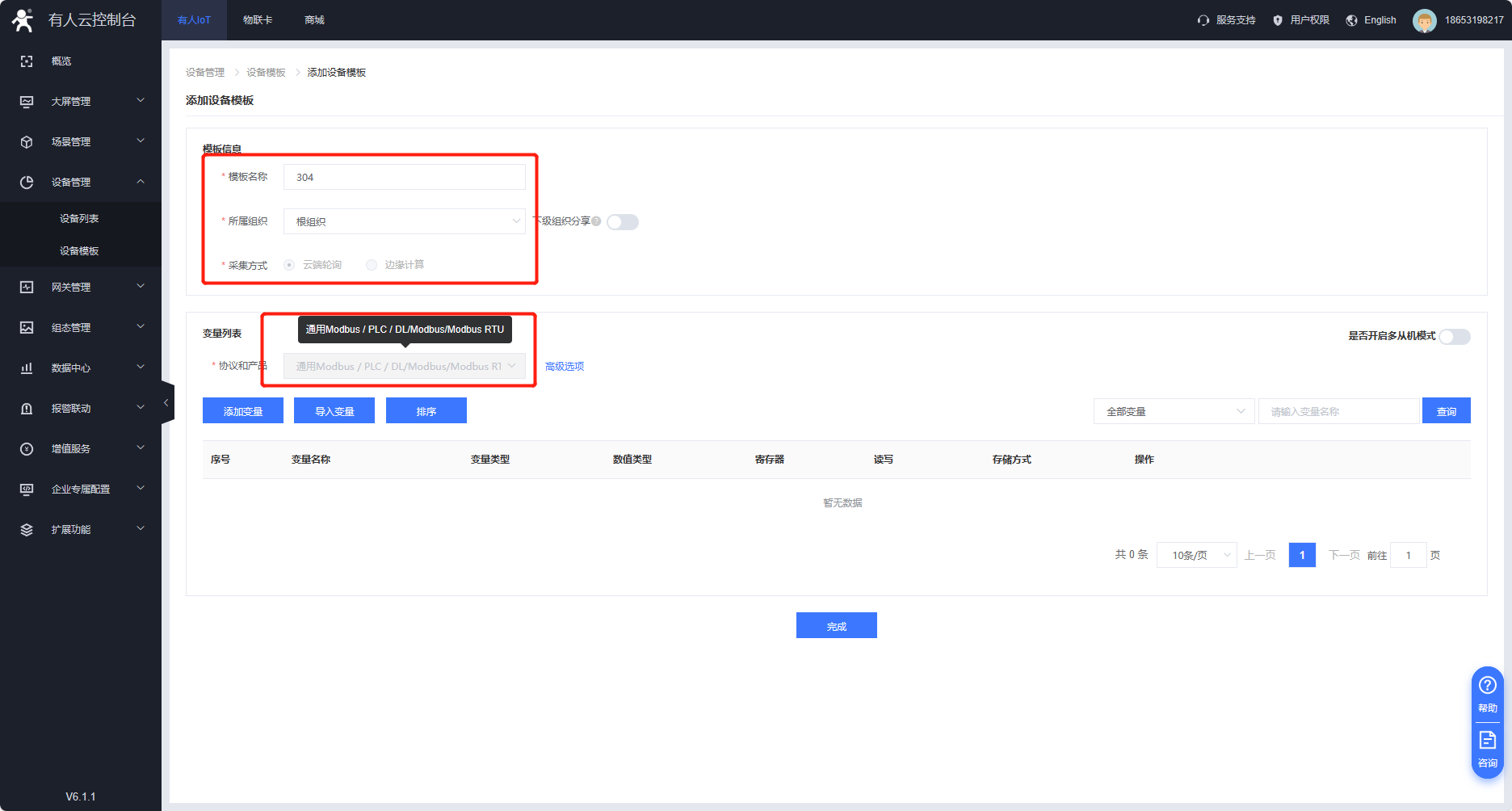The image size is (1512, 811).
Task: Switch to the 物联卡 top tab
Action: [258, 20]
